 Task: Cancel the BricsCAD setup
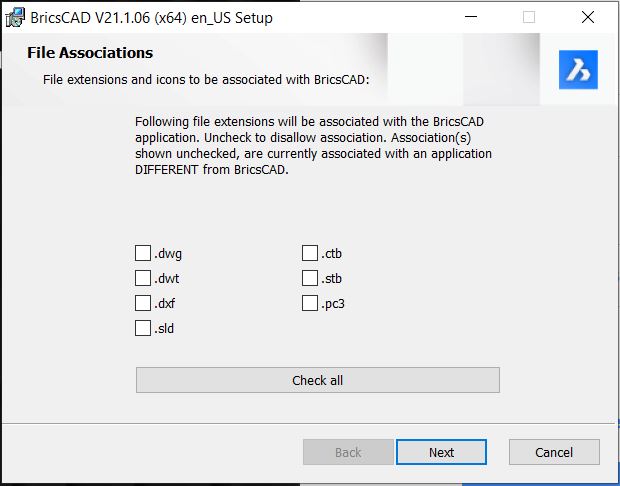(554, 452)
